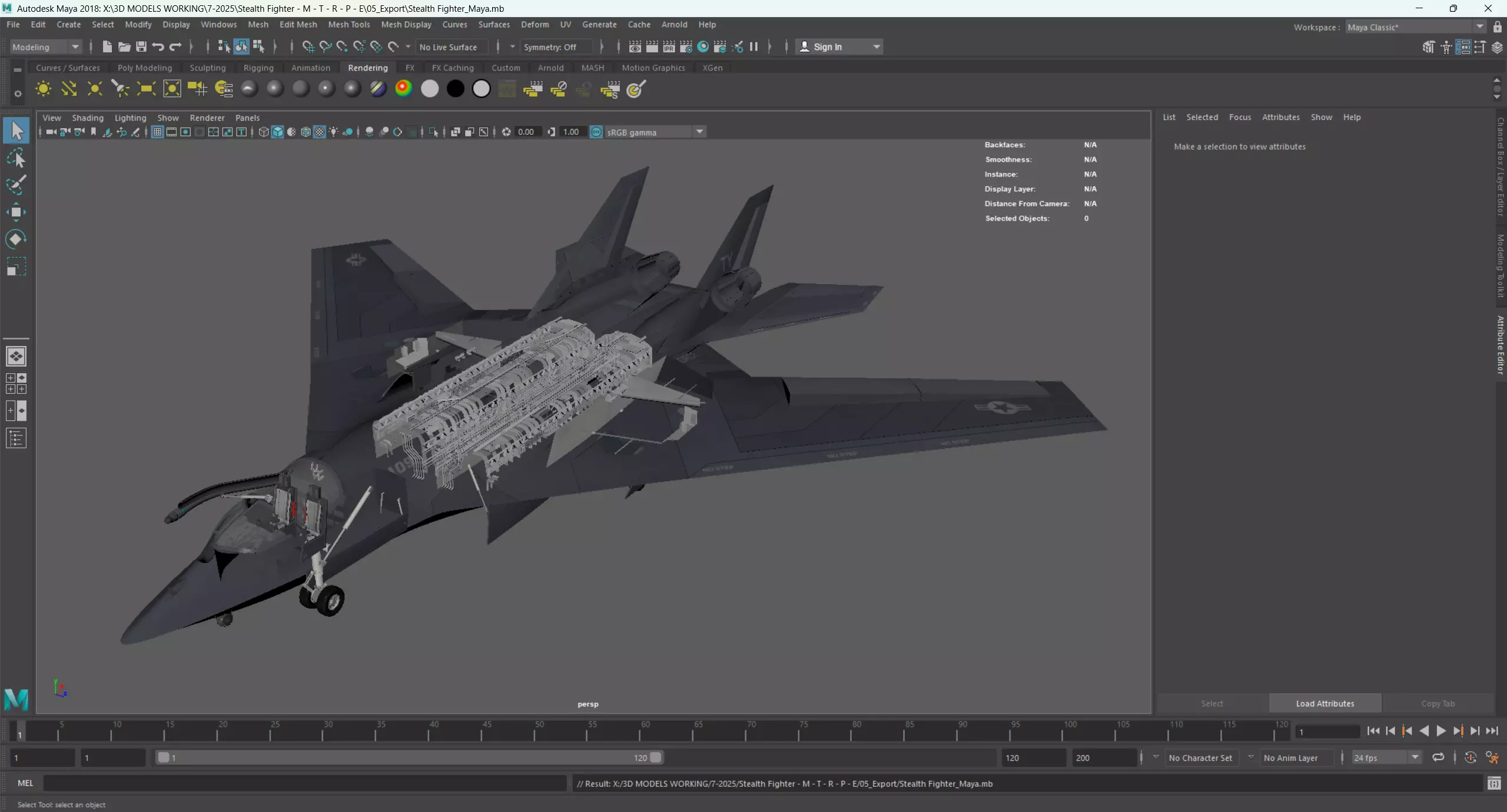Screen dimensions: 1507x812
Task: Click the MEL command language label
Action: pyautogui.click(x=25, y=783)
